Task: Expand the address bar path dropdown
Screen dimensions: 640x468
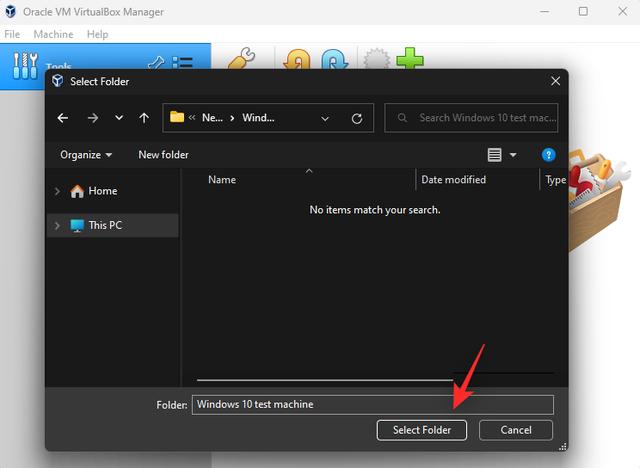Action: 325,118
